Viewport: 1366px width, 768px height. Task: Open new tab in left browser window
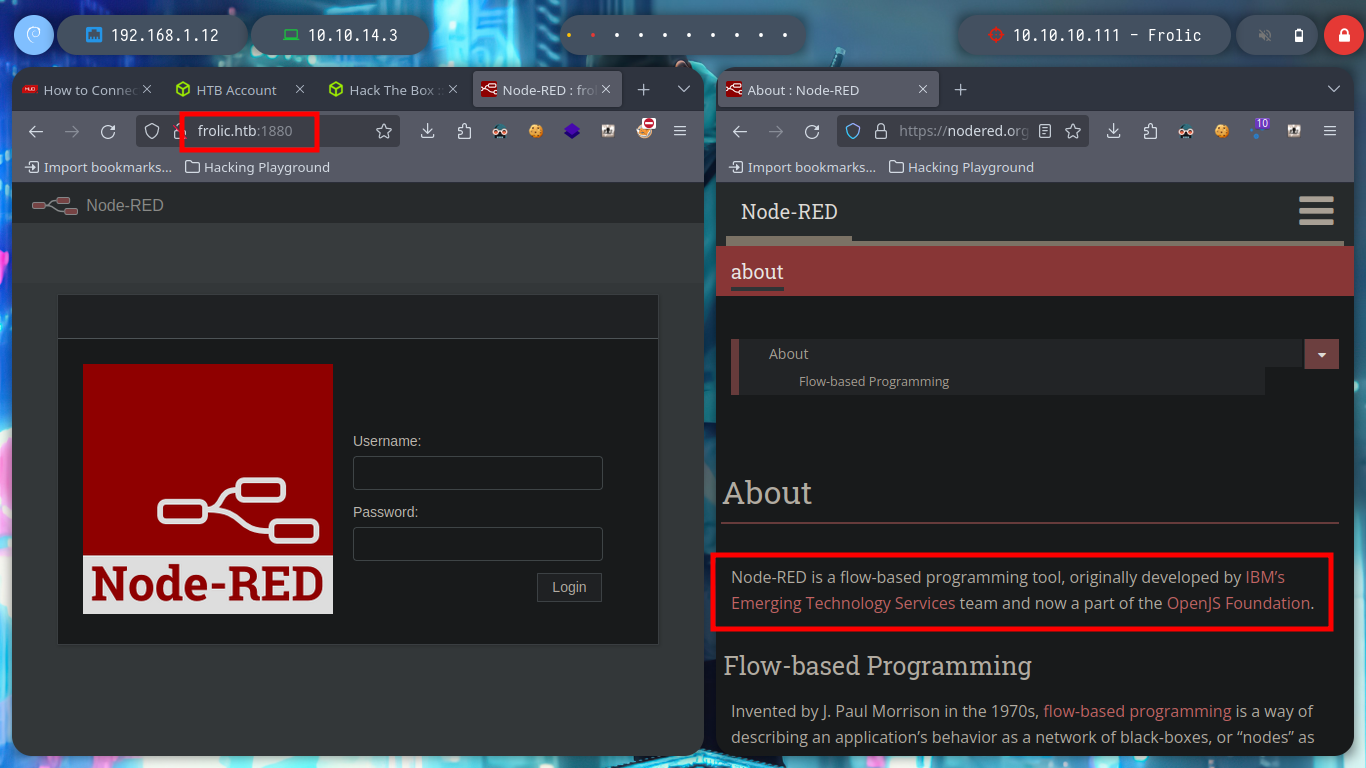pos(644,90)
